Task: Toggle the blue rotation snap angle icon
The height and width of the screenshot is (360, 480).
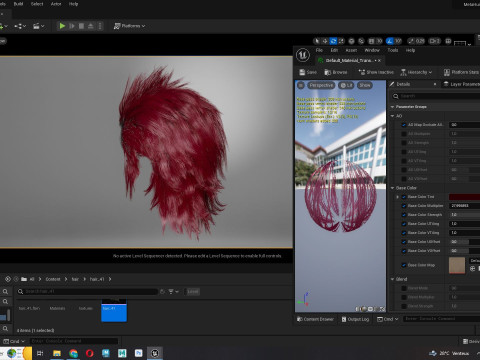Action: 389,41
